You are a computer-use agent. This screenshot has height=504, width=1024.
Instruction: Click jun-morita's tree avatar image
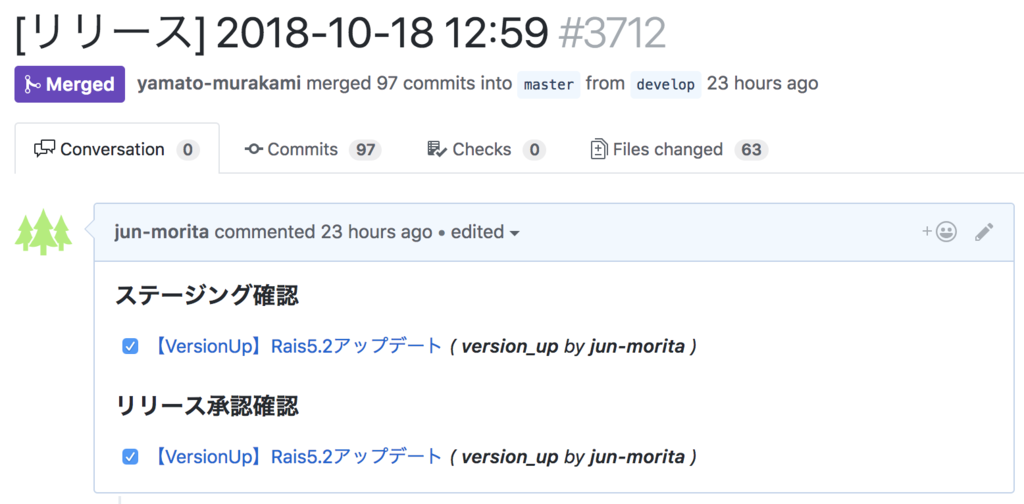(x=45, y=232)
